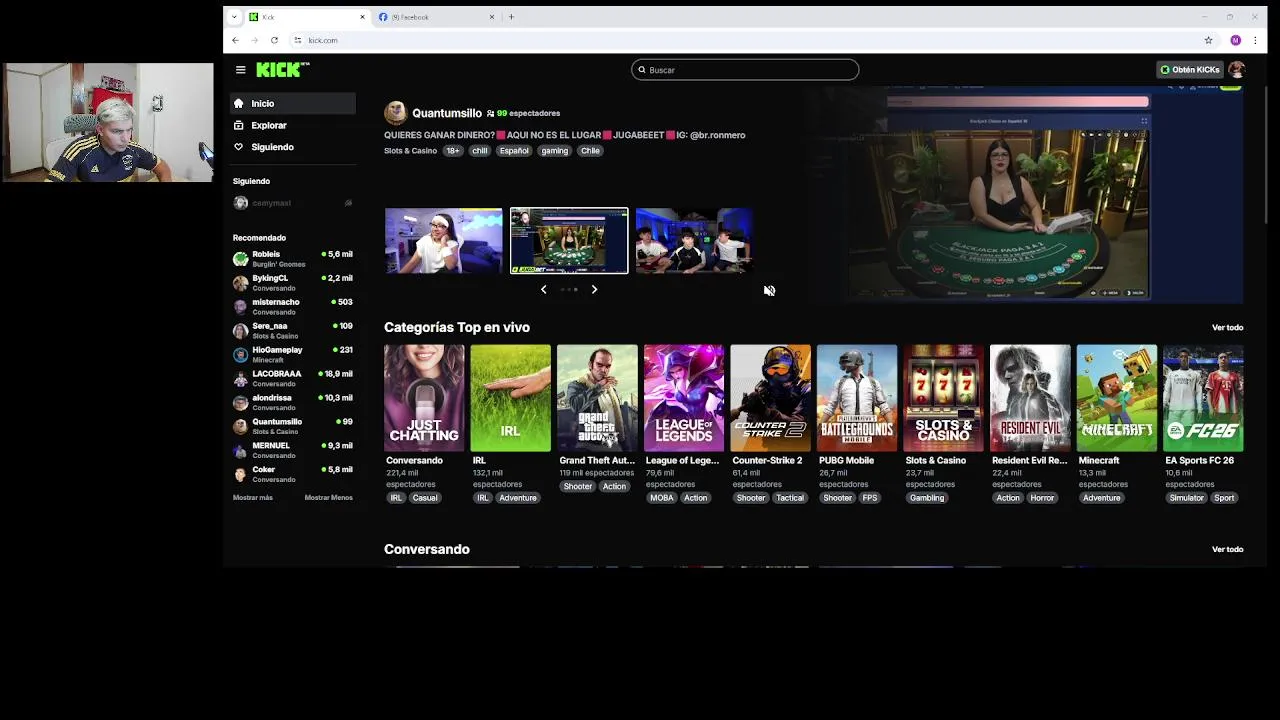Open Siguiendo in the sidebar
This screenshot has height=720, width=1280.
[x=292, y=147]
